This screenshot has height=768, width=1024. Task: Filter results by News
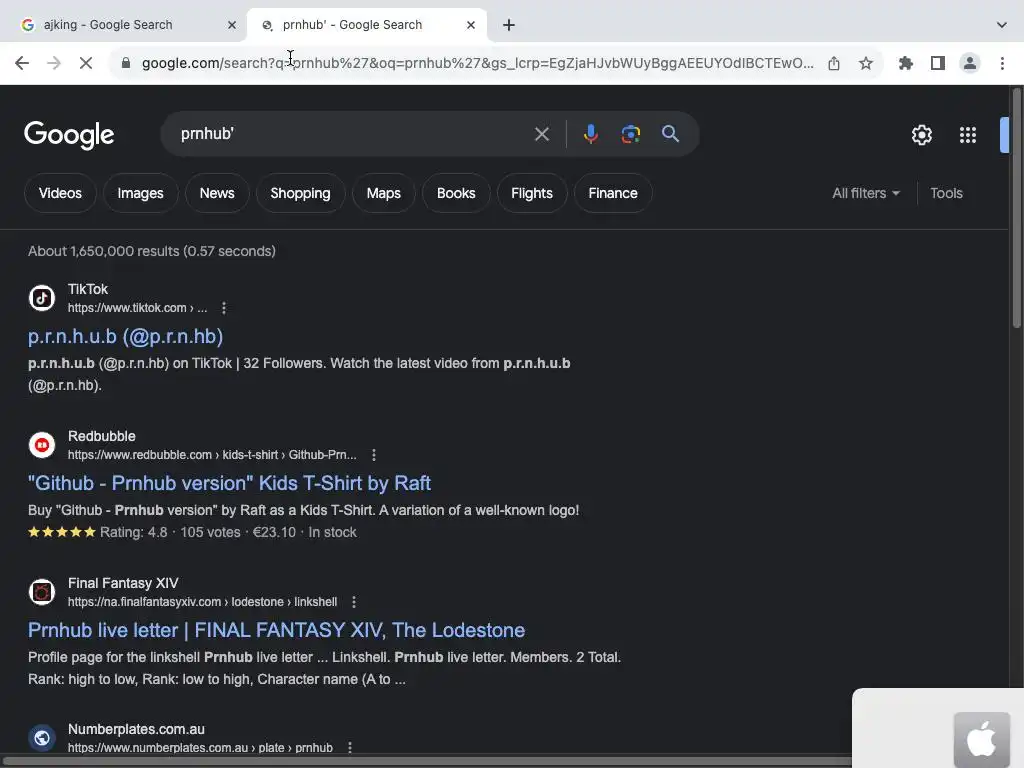[217, 193]
